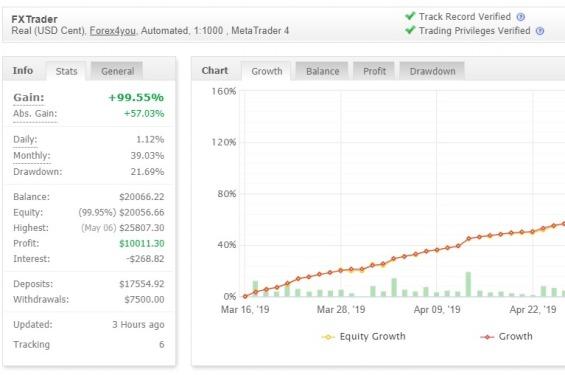Click the Mar 28, '19 axis label
Viewport: 565px width, 375px height.
coord(341,310)
